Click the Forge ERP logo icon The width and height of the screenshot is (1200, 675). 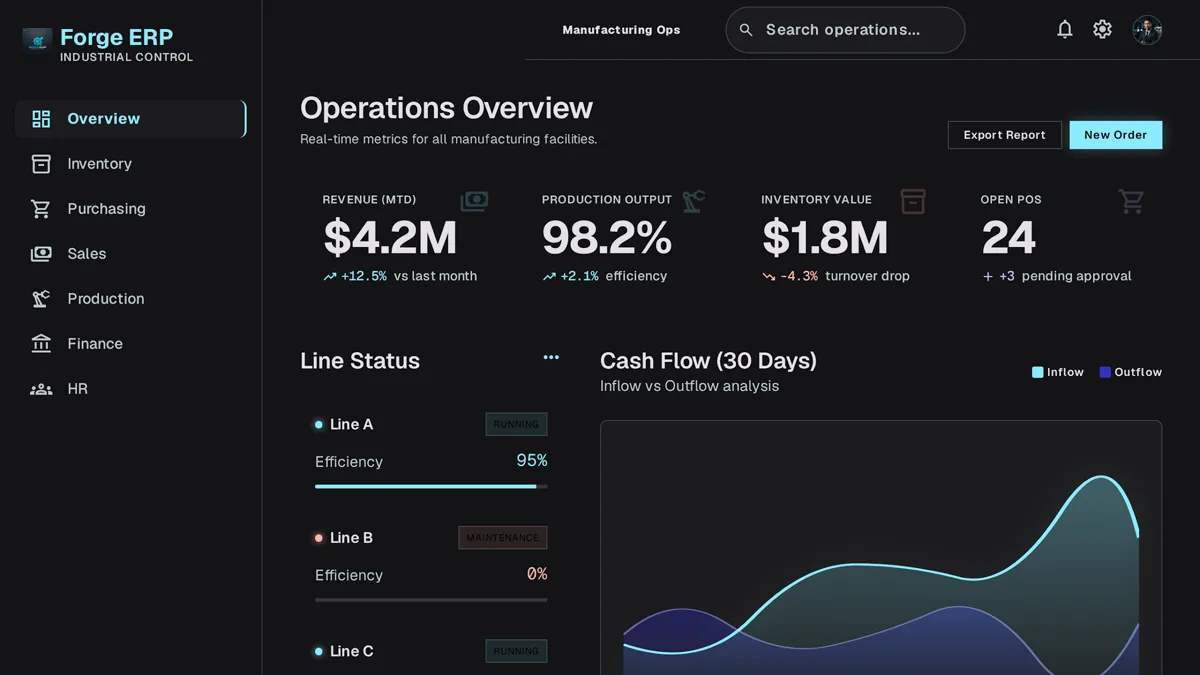[x=37, y=40]
